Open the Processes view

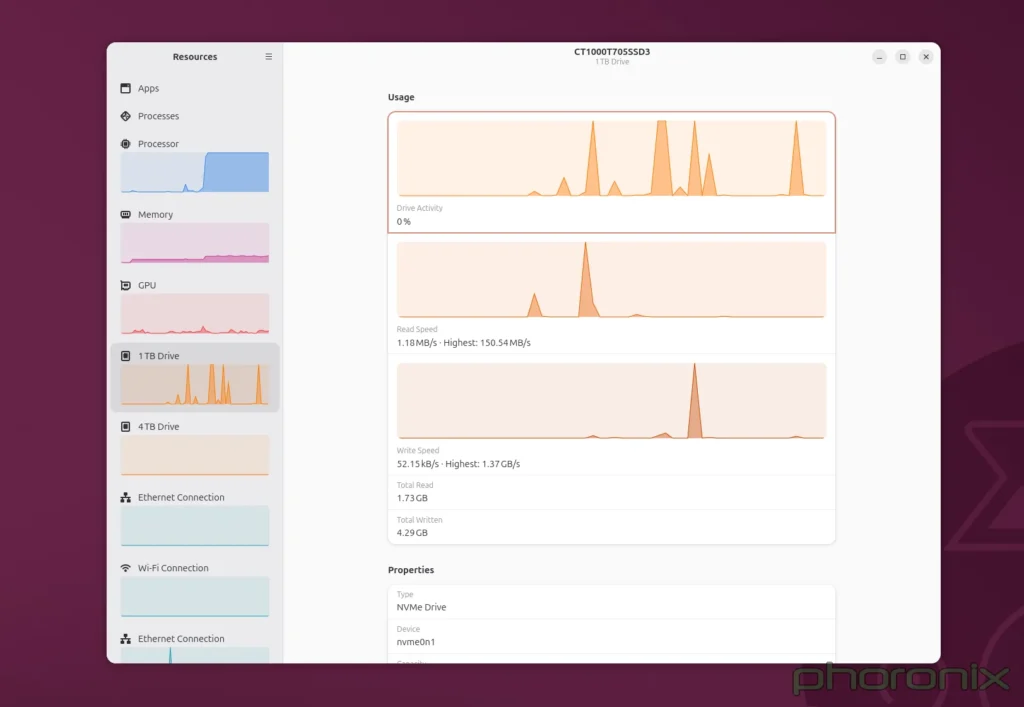[x=125, y=116]
